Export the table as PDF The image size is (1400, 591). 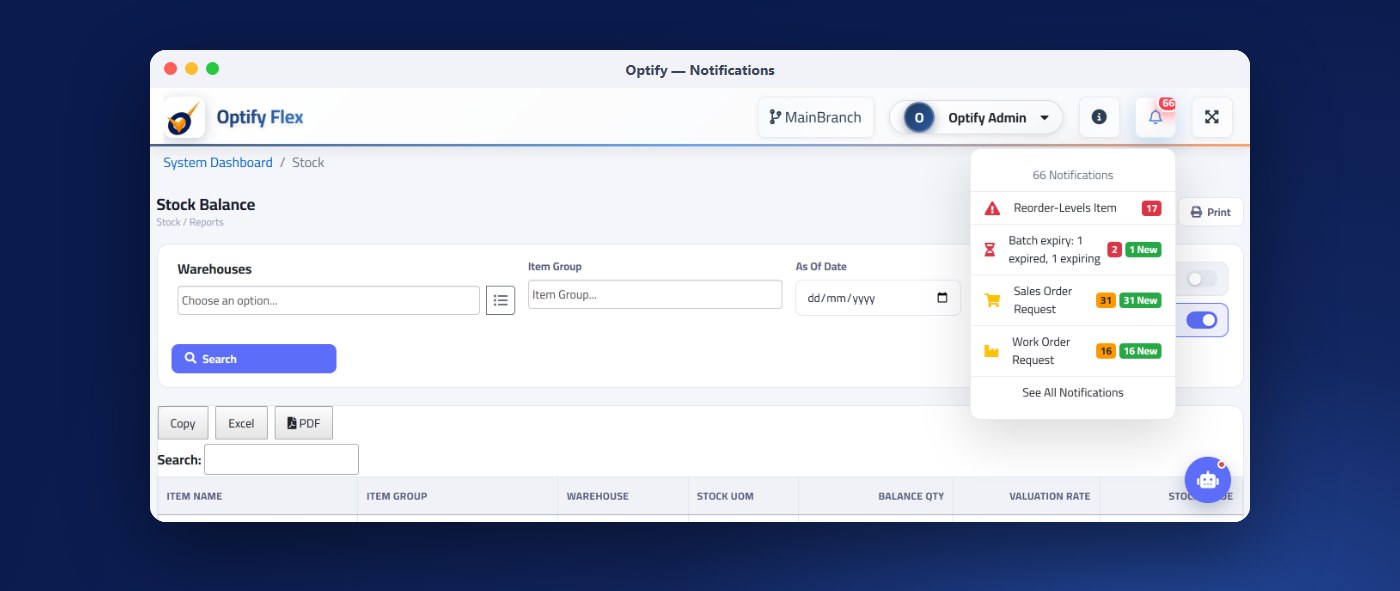pyautogui.click(x=304, y=424)
